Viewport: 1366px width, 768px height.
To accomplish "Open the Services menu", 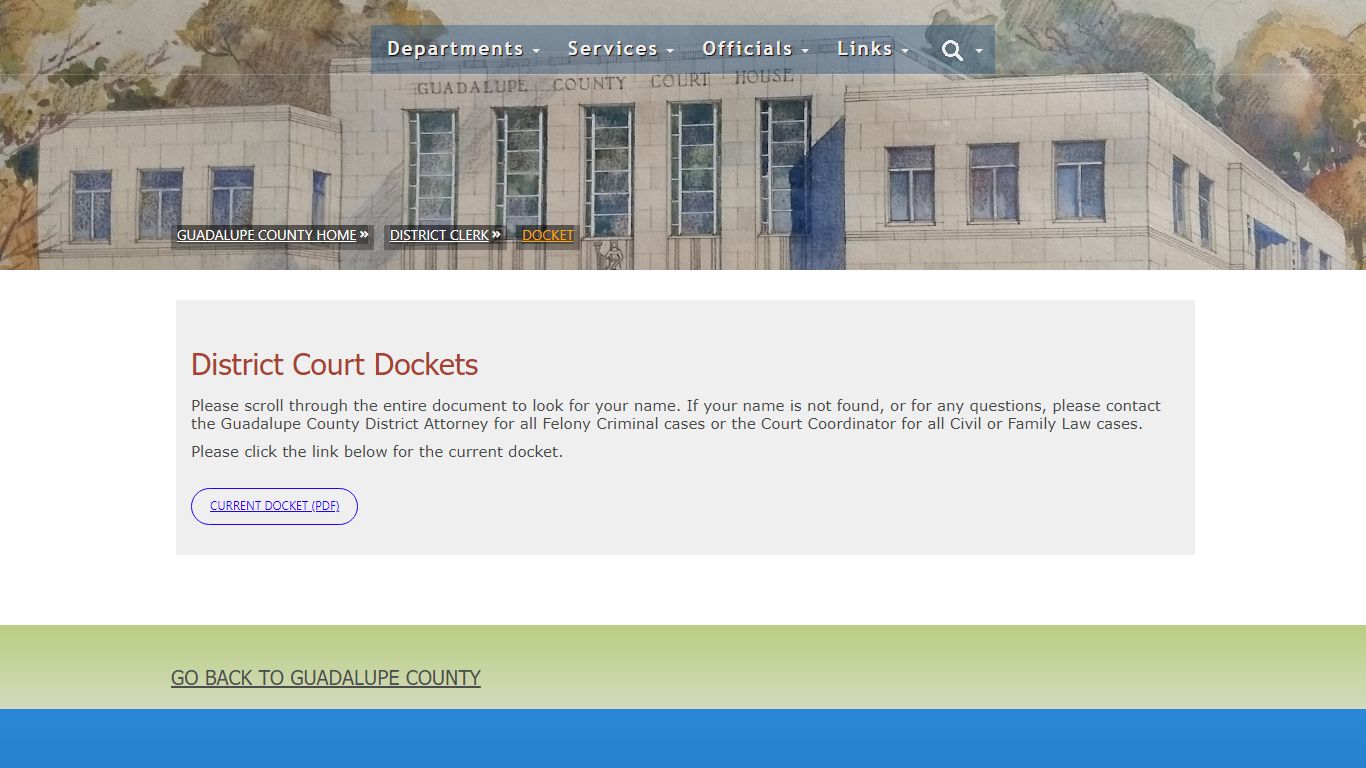I will (620, 49).
